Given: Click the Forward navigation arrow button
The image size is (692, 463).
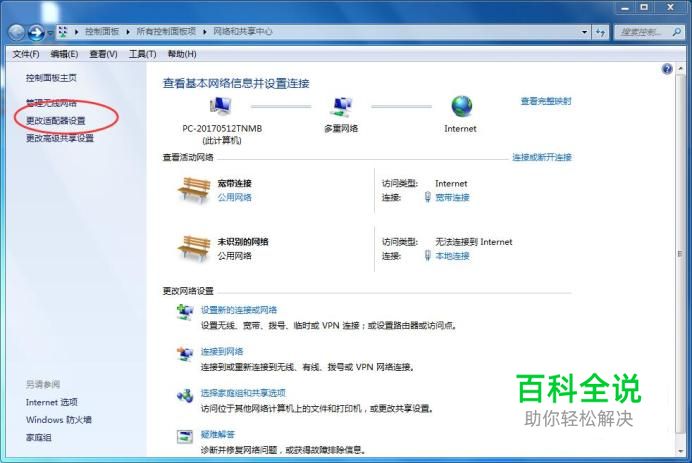Looking at the screenshot, I should pos(36,32).
